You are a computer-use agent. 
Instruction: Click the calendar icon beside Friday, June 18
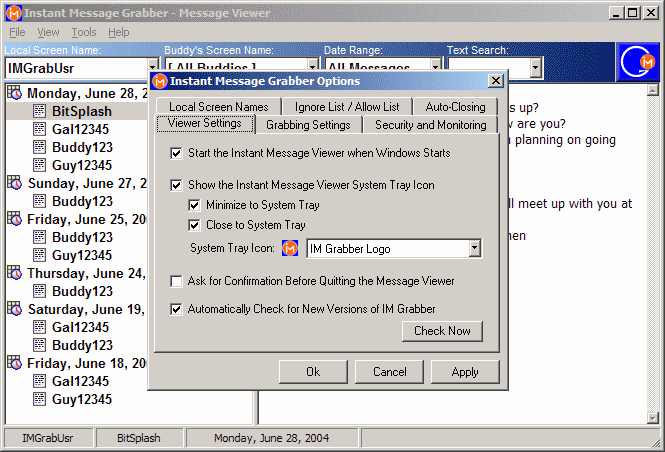coord(14,363)
